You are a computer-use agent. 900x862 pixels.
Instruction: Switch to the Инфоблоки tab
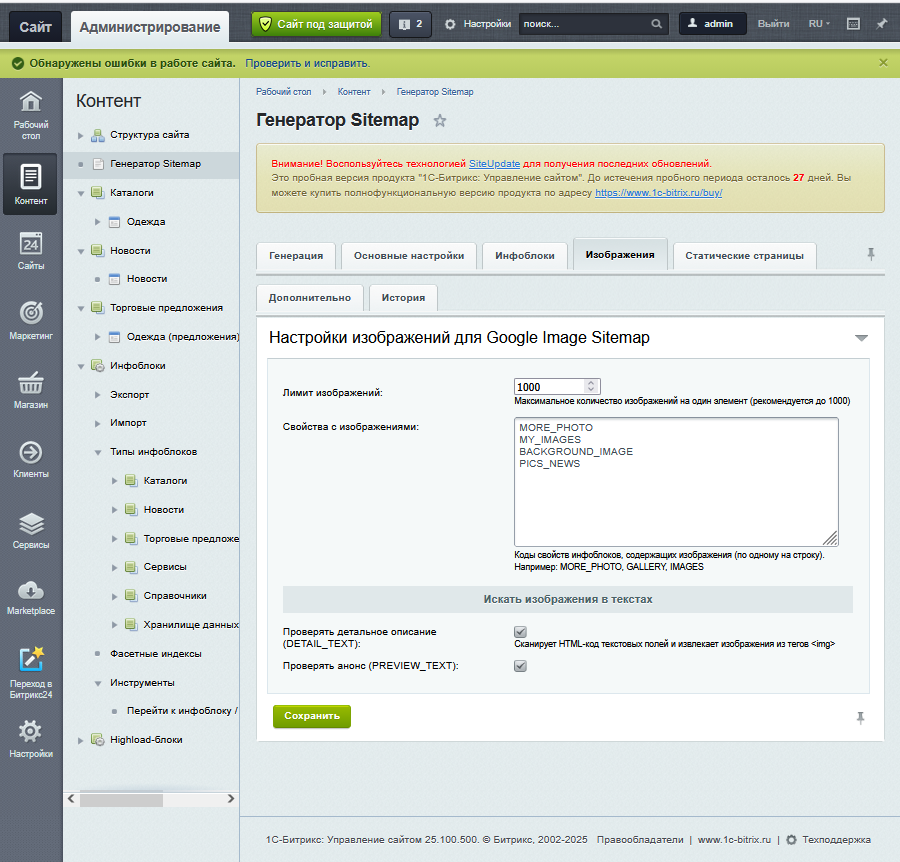525,256
